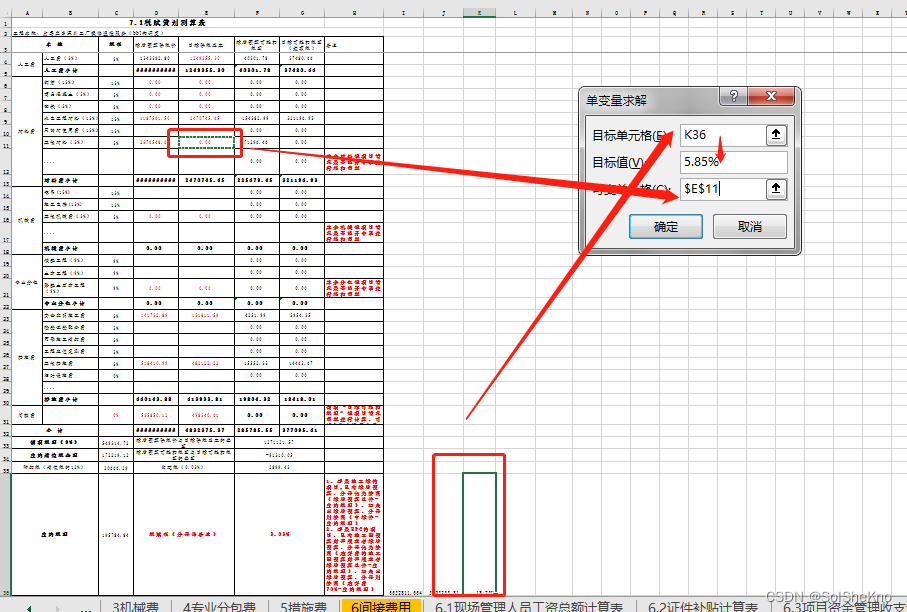Switch to the 3机械费 sheet tab
This screenshot has height=612, width=907.
point(135,606)
